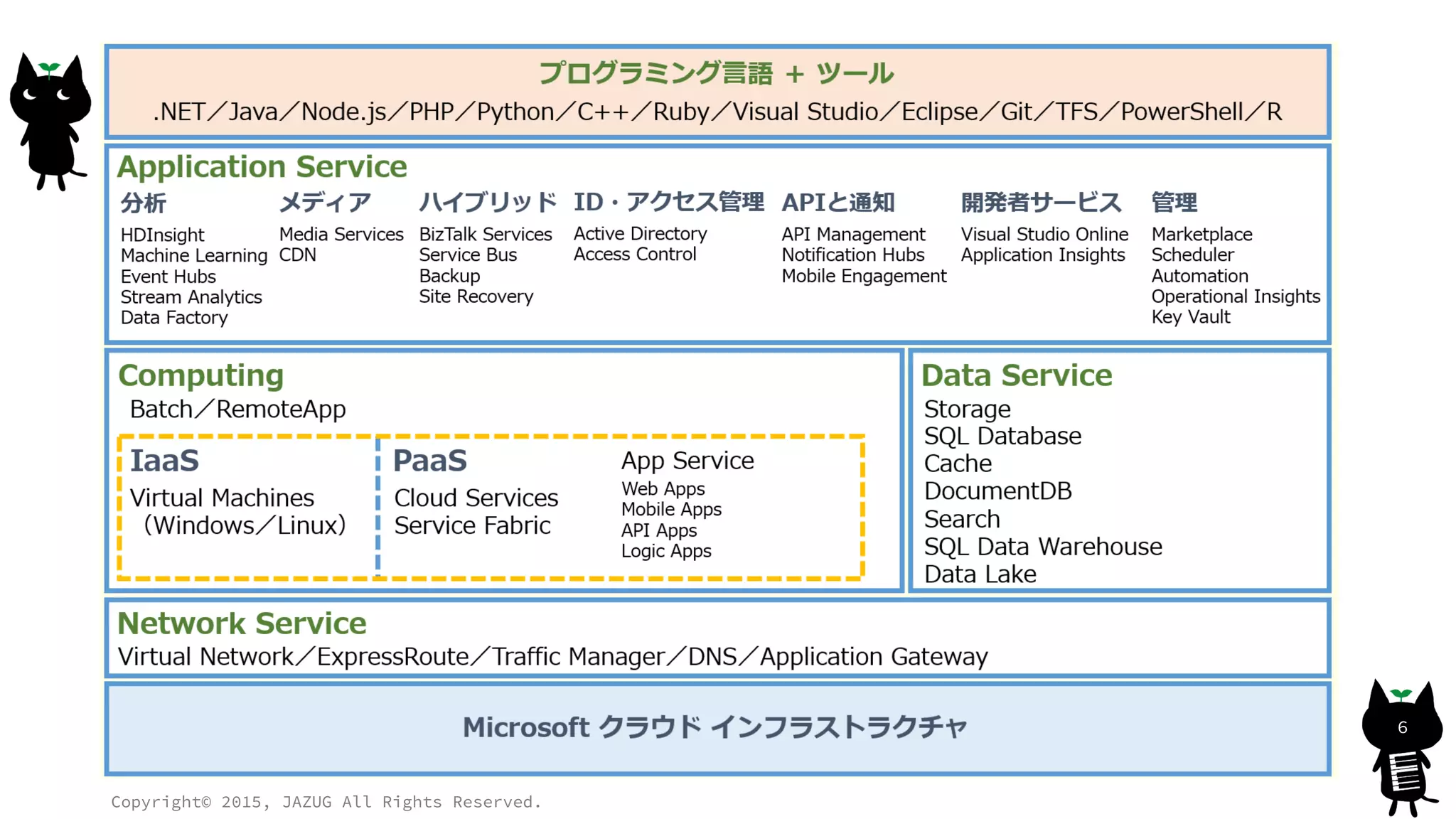Select Key Vault under 管理
Image resolution: width=1456 pixels, height=819 pixels.
pyautogui.click(x=1190, y=317)
